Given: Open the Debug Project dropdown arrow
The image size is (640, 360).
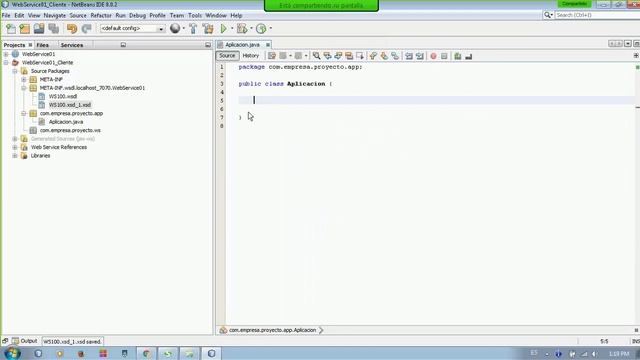Looking at the screenshot, I should (251, 29).
